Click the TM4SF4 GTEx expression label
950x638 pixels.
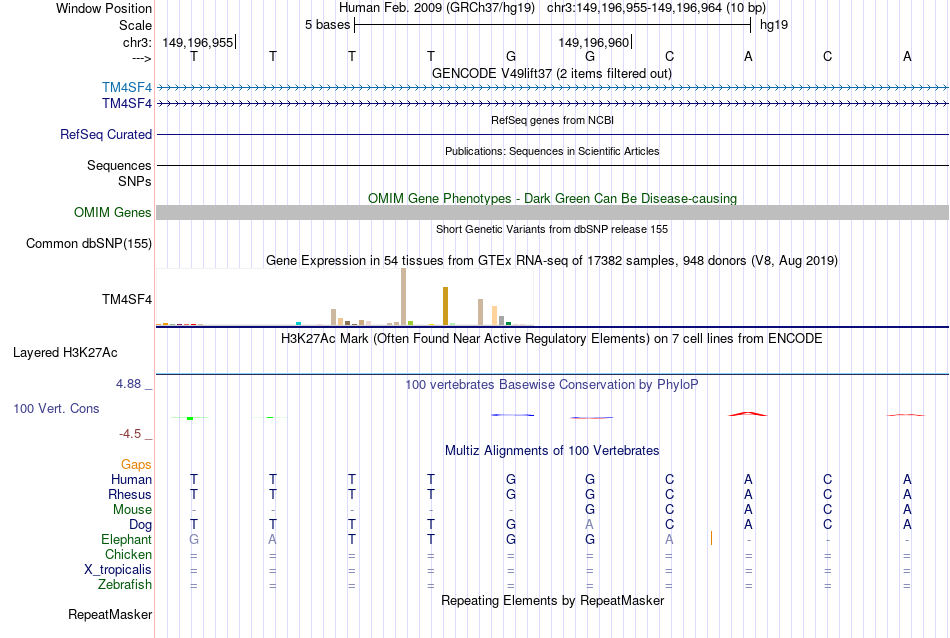[127, 299]
